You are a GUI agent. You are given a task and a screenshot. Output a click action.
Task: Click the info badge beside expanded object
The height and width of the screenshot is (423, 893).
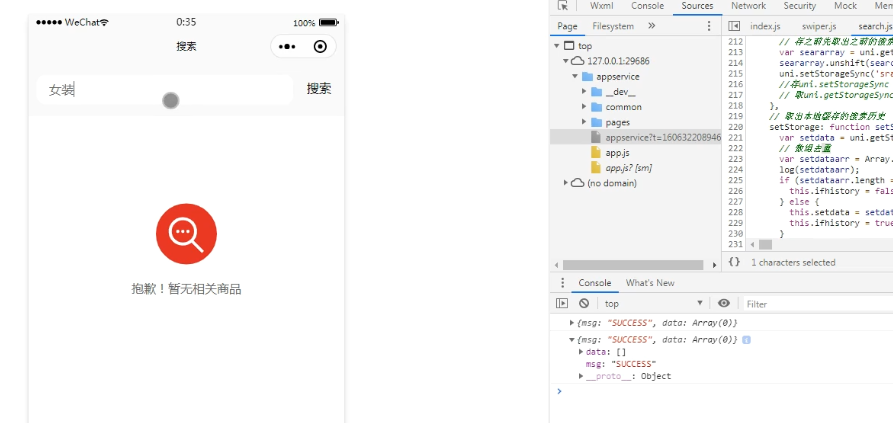(746, 340)
